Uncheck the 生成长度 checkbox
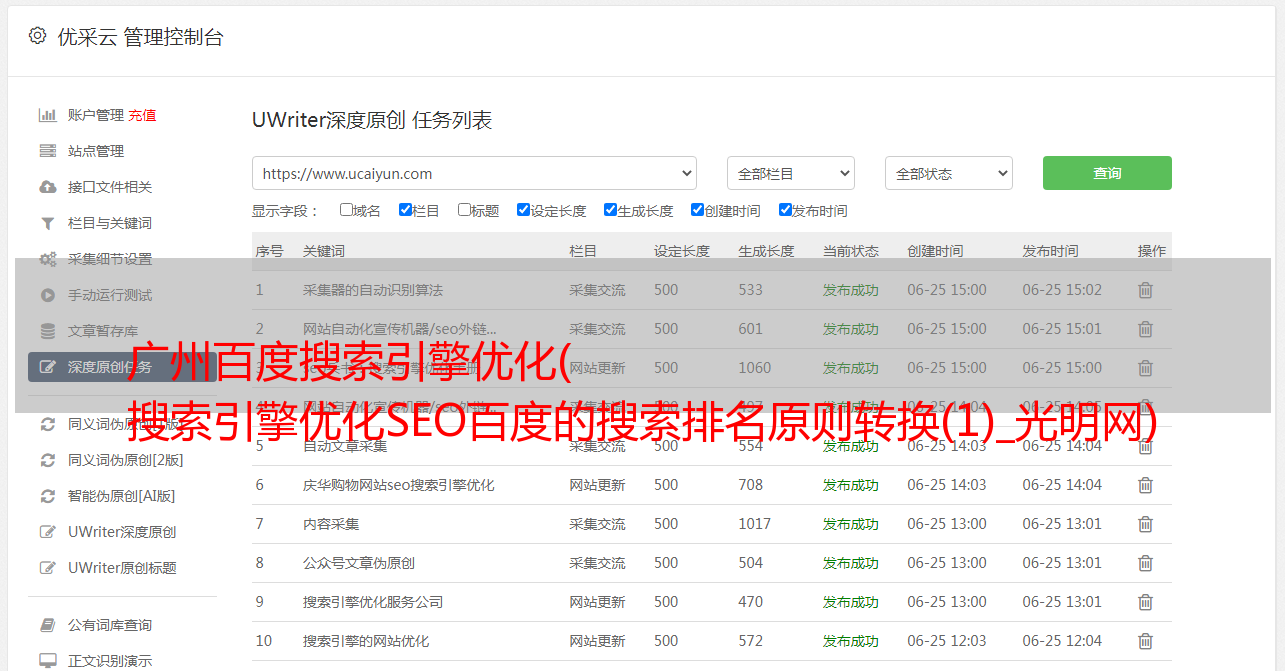Screen dimensions: 1285x671 point(610,210)
